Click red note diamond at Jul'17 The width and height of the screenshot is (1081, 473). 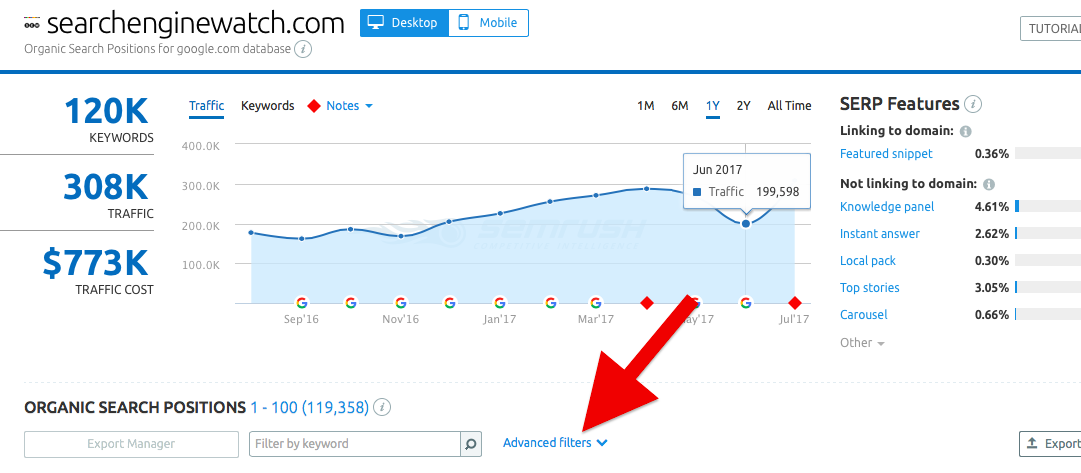pos(795,303)
